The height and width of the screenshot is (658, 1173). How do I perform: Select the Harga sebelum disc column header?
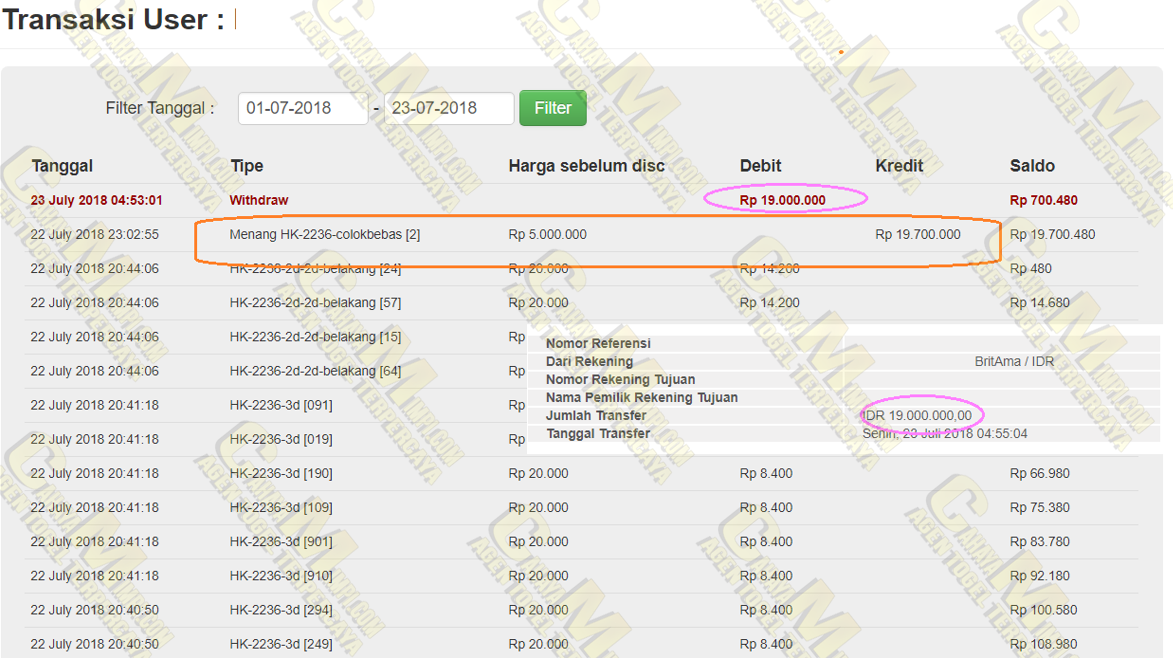(x=586, y=166)
